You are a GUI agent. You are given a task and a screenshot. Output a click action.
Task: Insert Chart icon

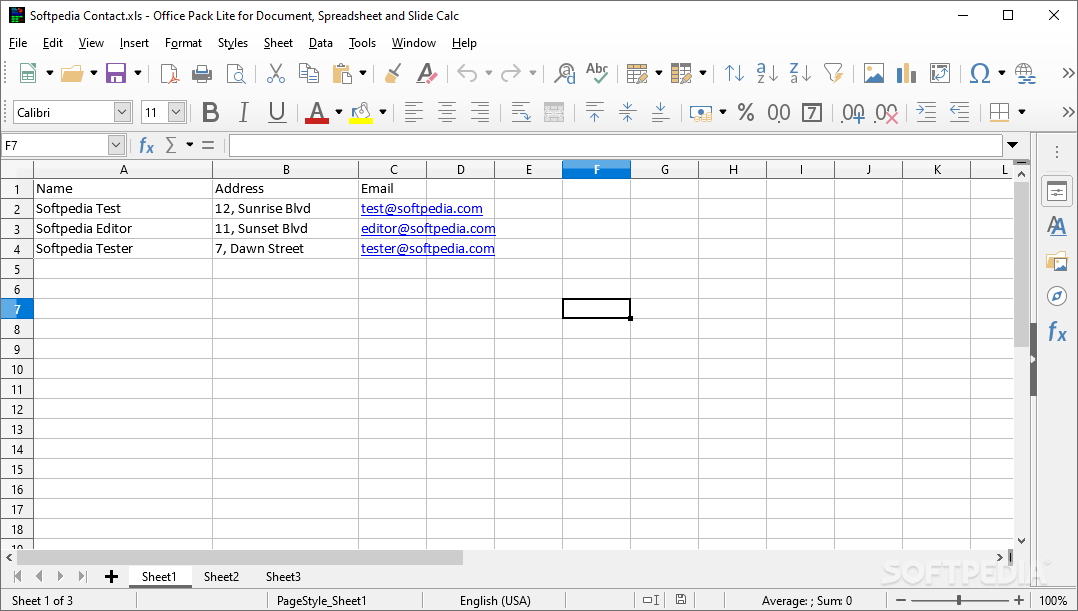coord(906,73)
